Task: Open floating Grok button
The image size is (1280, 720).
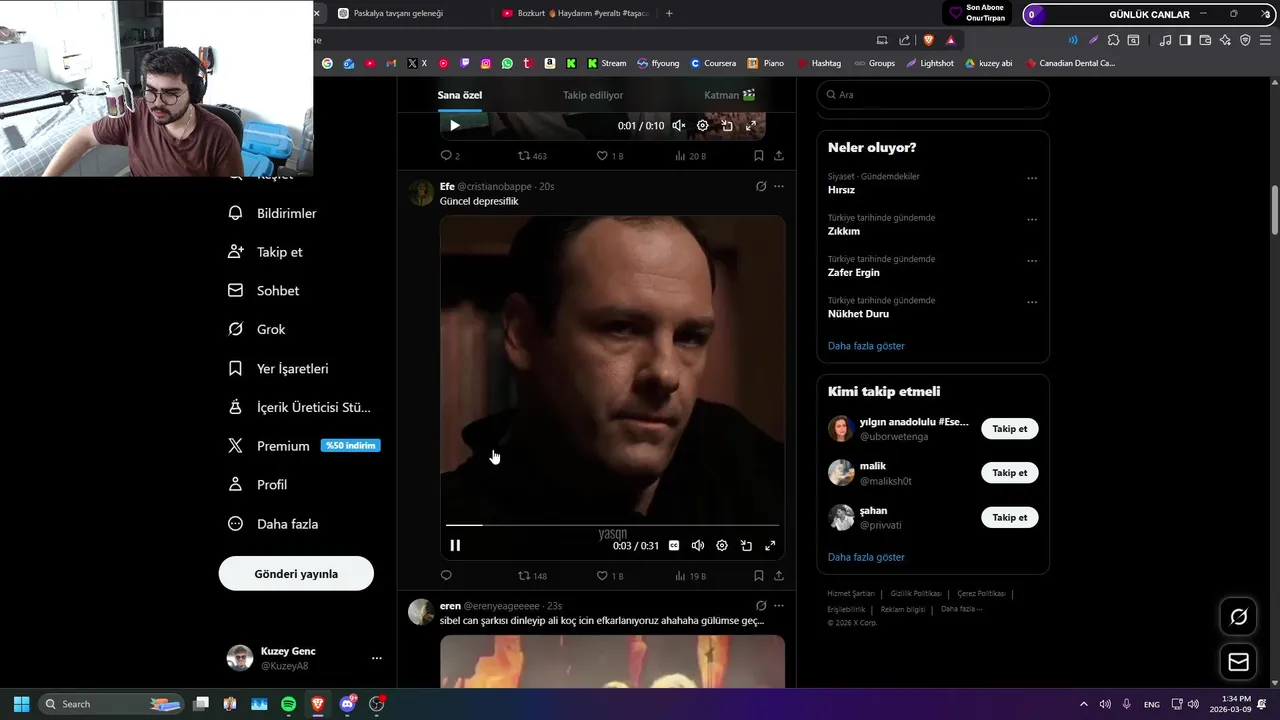Action: [x=1238, y=617]
